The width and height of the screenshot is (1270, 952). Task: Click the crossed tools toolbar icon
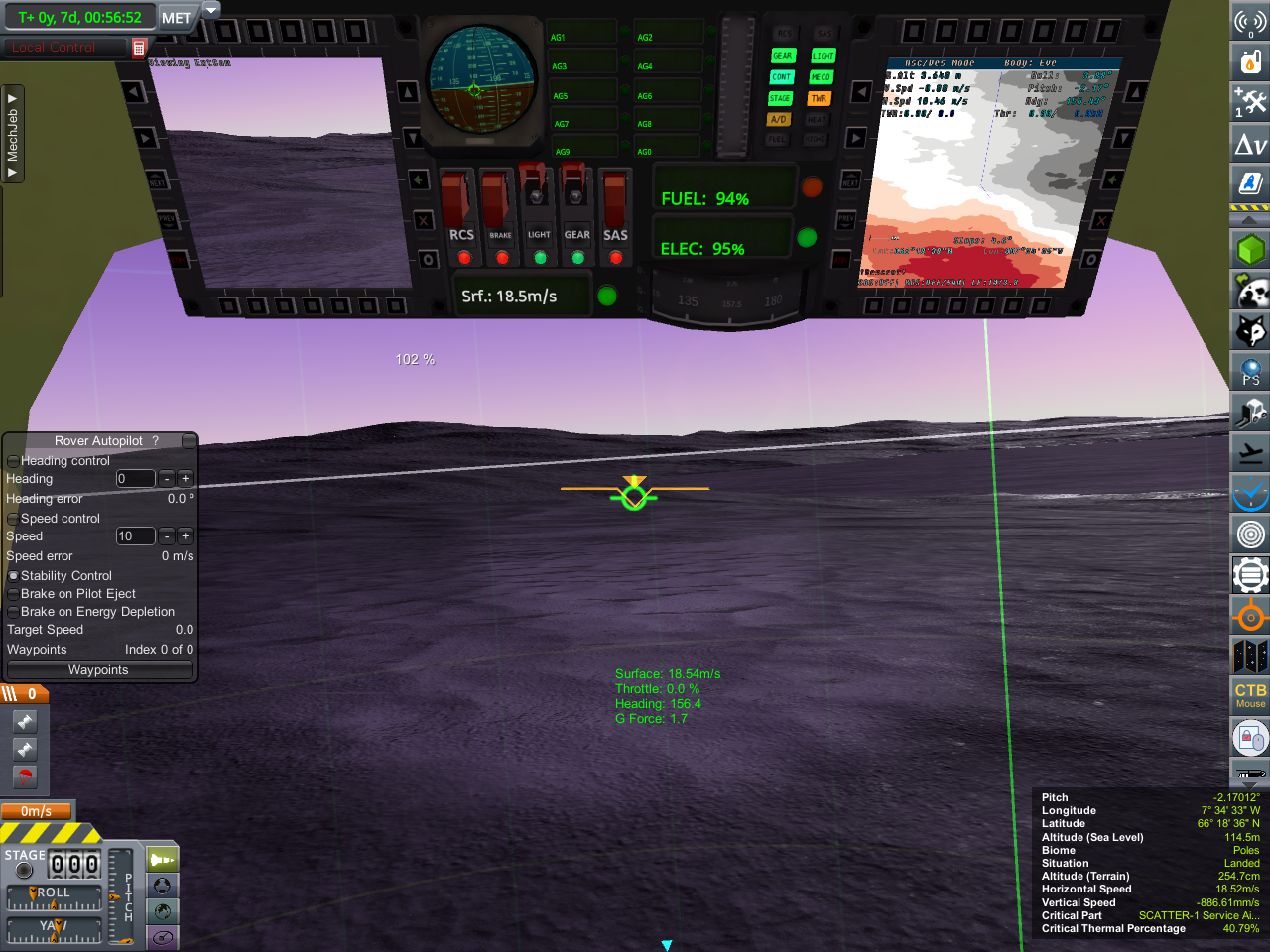[x=1250, y=100]
